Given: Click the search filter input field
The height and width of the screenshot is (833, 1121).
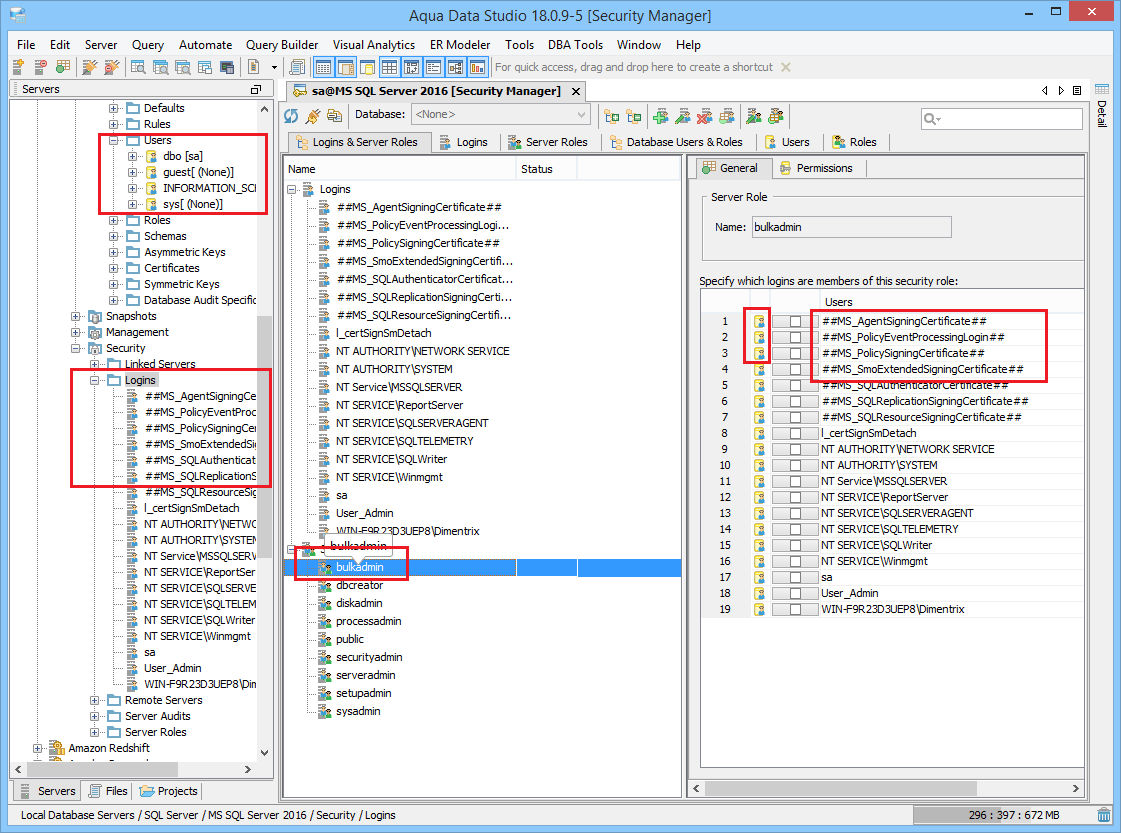Looking at the screenshot, I should click(x=1001, y=119).
